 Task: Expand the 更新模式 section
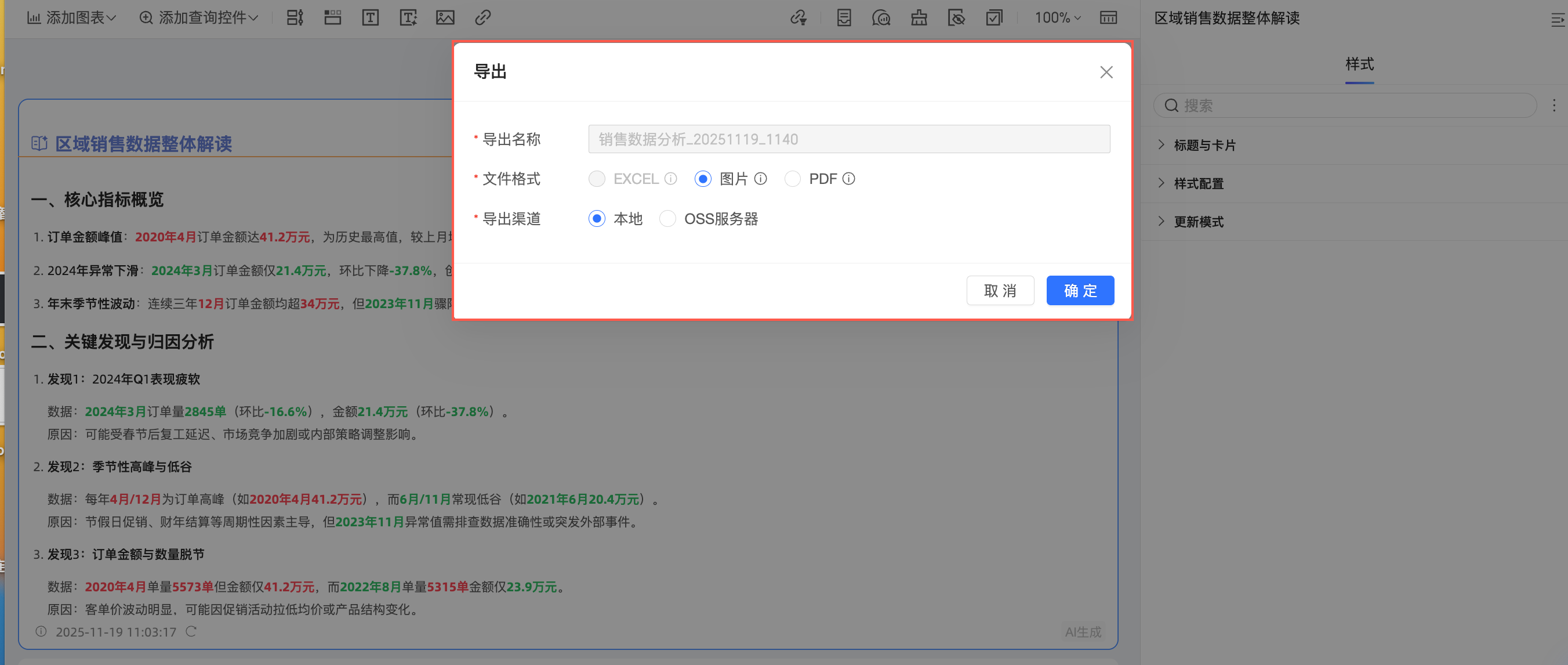[x=1198, y=222]
